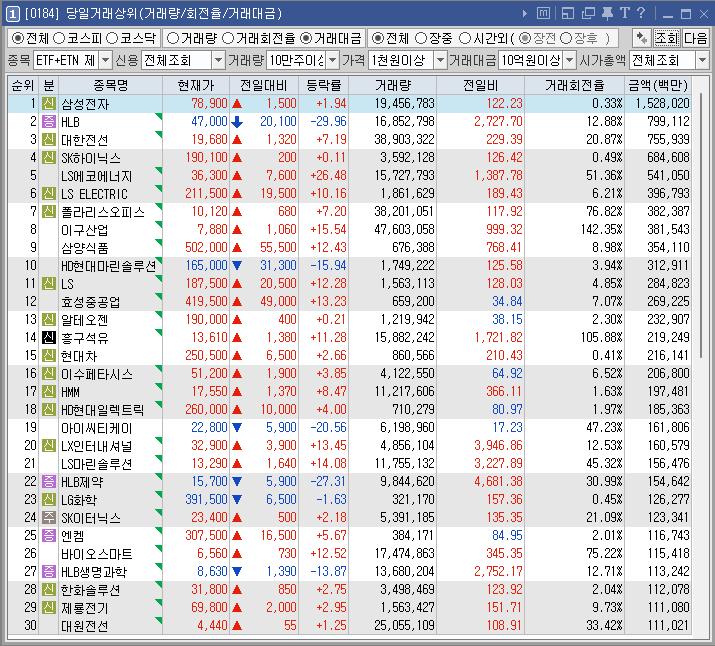Pin the window with the pushpin icon
The width and height of the screenshot is (715, 646).
607,13
